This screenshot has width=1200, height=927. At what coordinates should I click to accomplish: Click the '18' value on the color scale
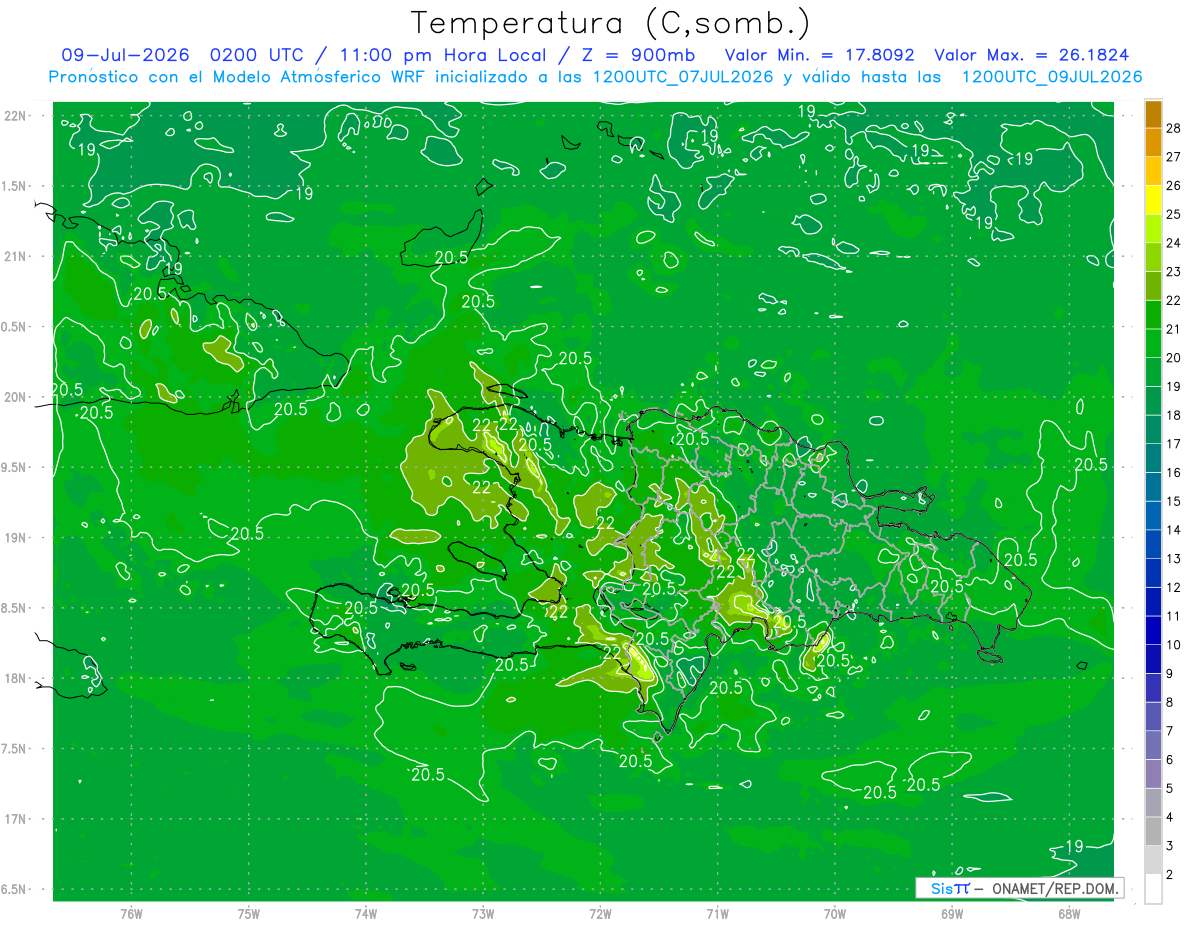click(1176, 415)
